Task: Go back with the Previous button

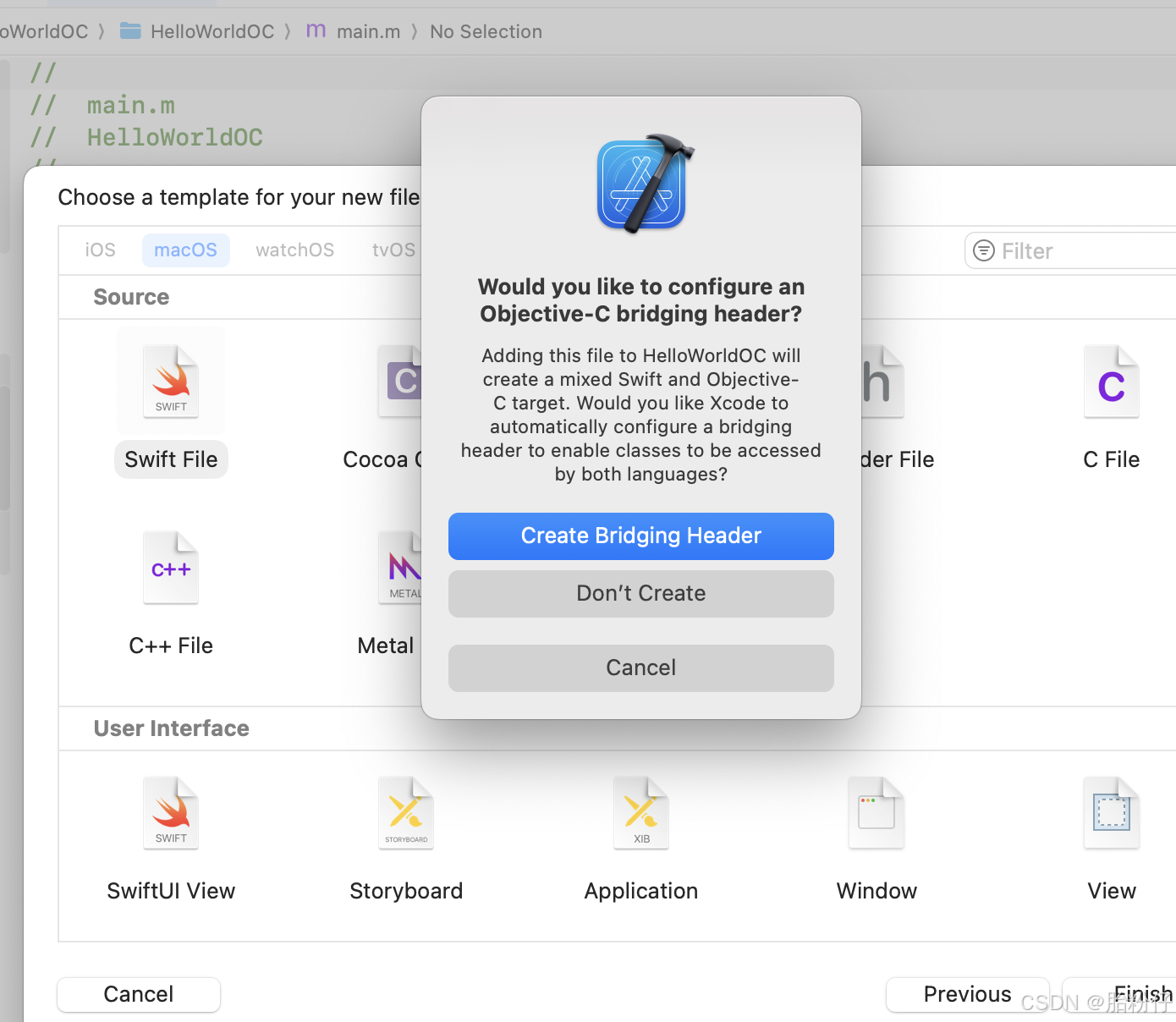Action: [967, 994]
